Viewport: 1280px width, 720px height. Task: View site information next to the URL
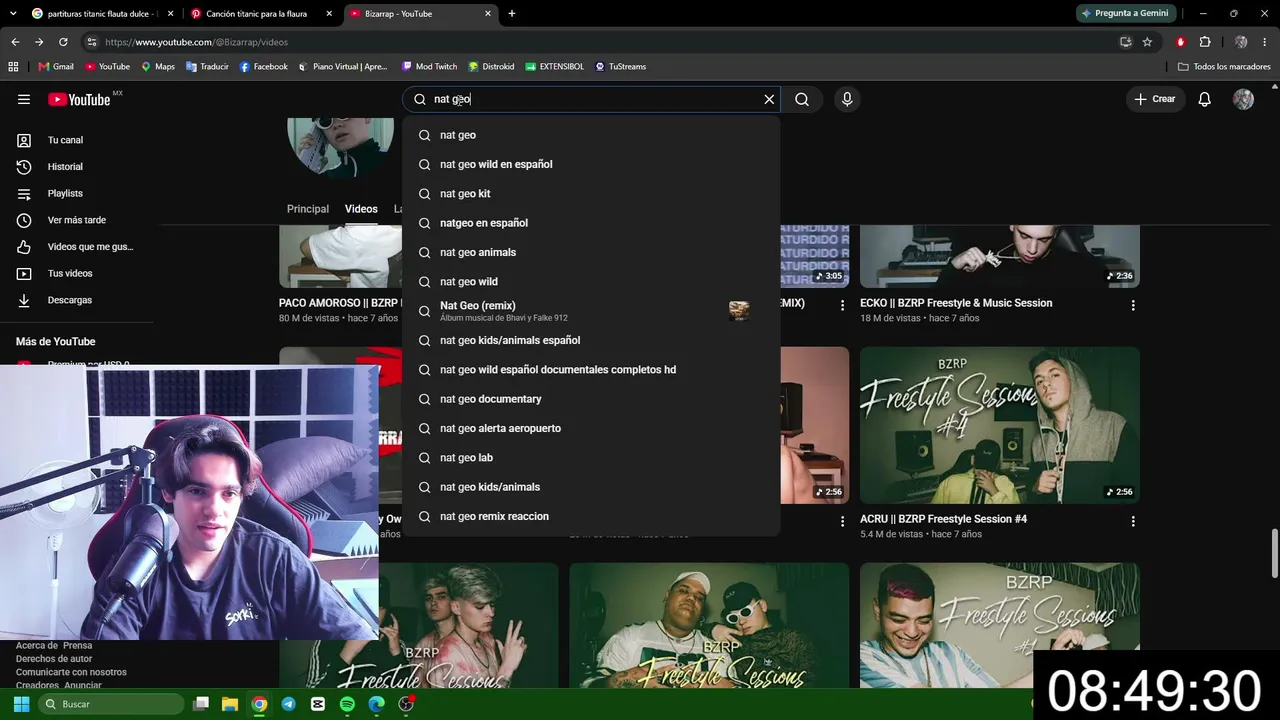click(92, 42)
